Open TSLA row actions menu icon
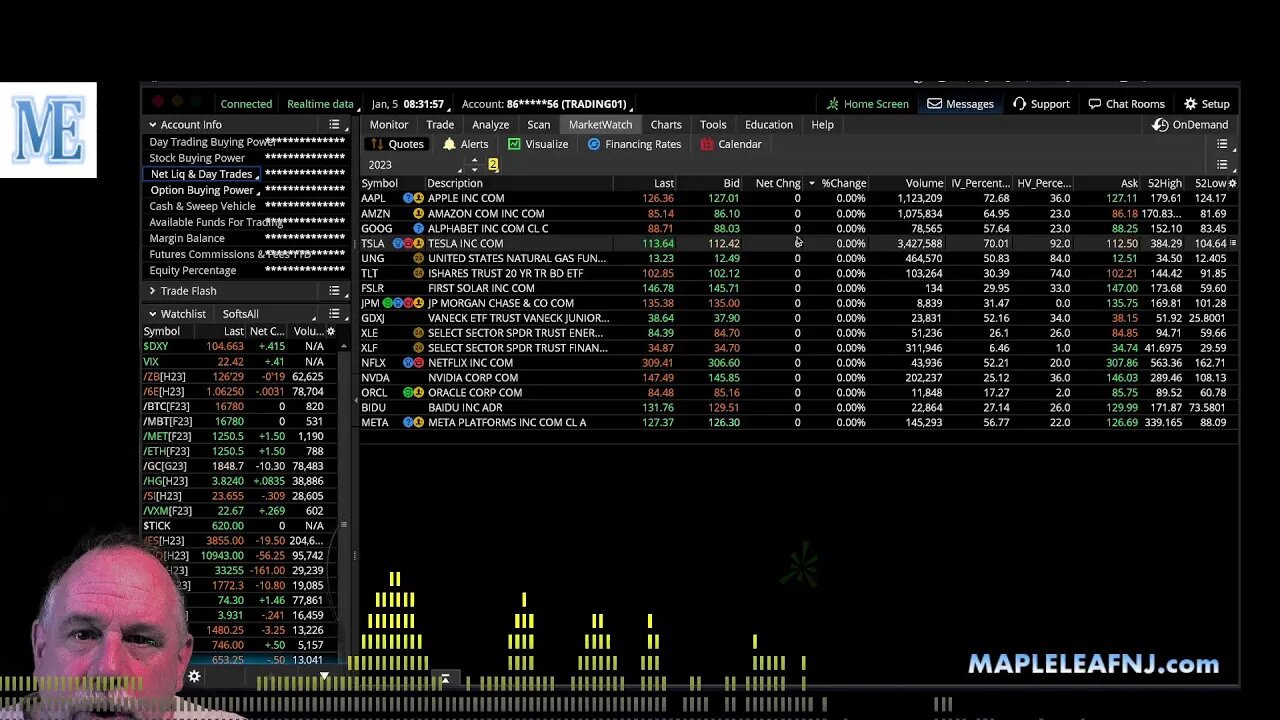This screenshot has height=720, width=1280. 1232,243
